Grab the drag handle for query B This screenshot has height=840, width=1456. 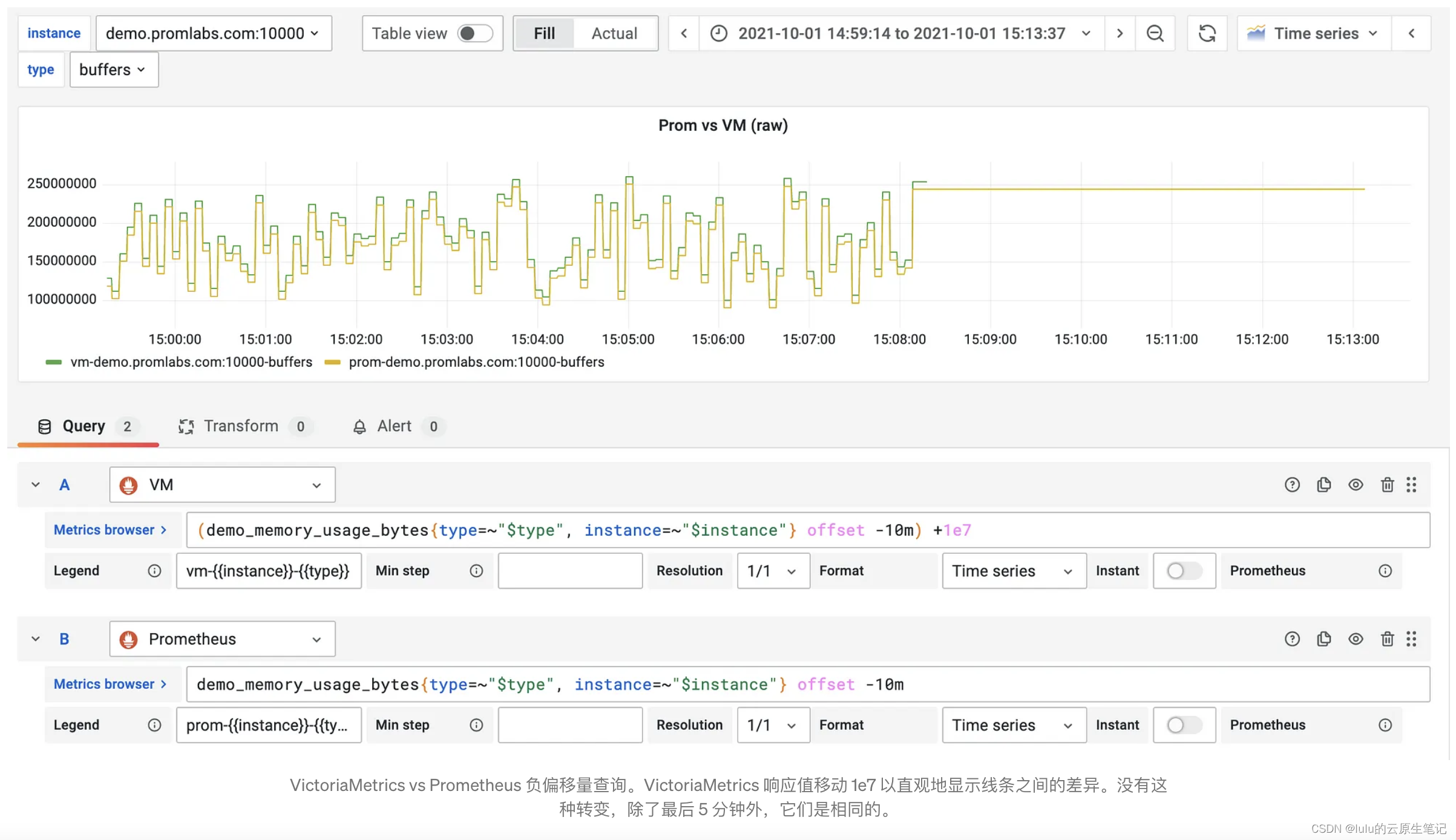tap(1411, 639)
